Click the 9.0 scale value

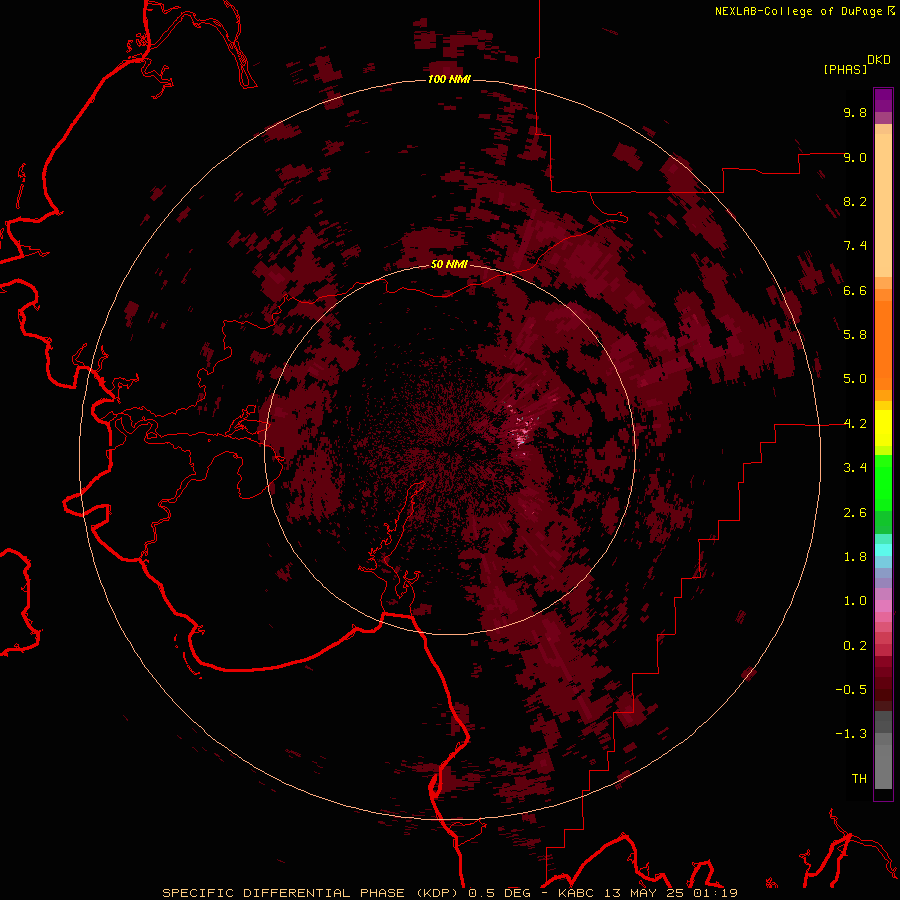[x=855, y=157]
